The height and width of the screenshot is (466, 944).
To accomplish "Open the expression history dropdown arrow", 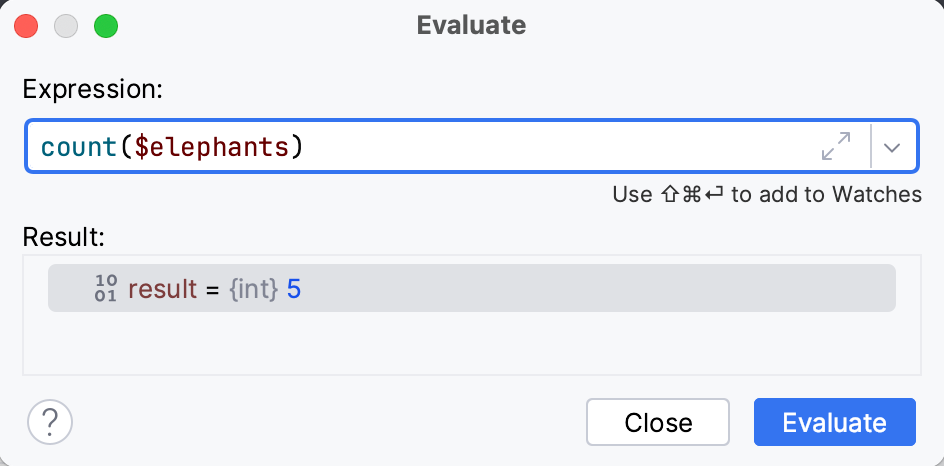I will pos(893,148).
